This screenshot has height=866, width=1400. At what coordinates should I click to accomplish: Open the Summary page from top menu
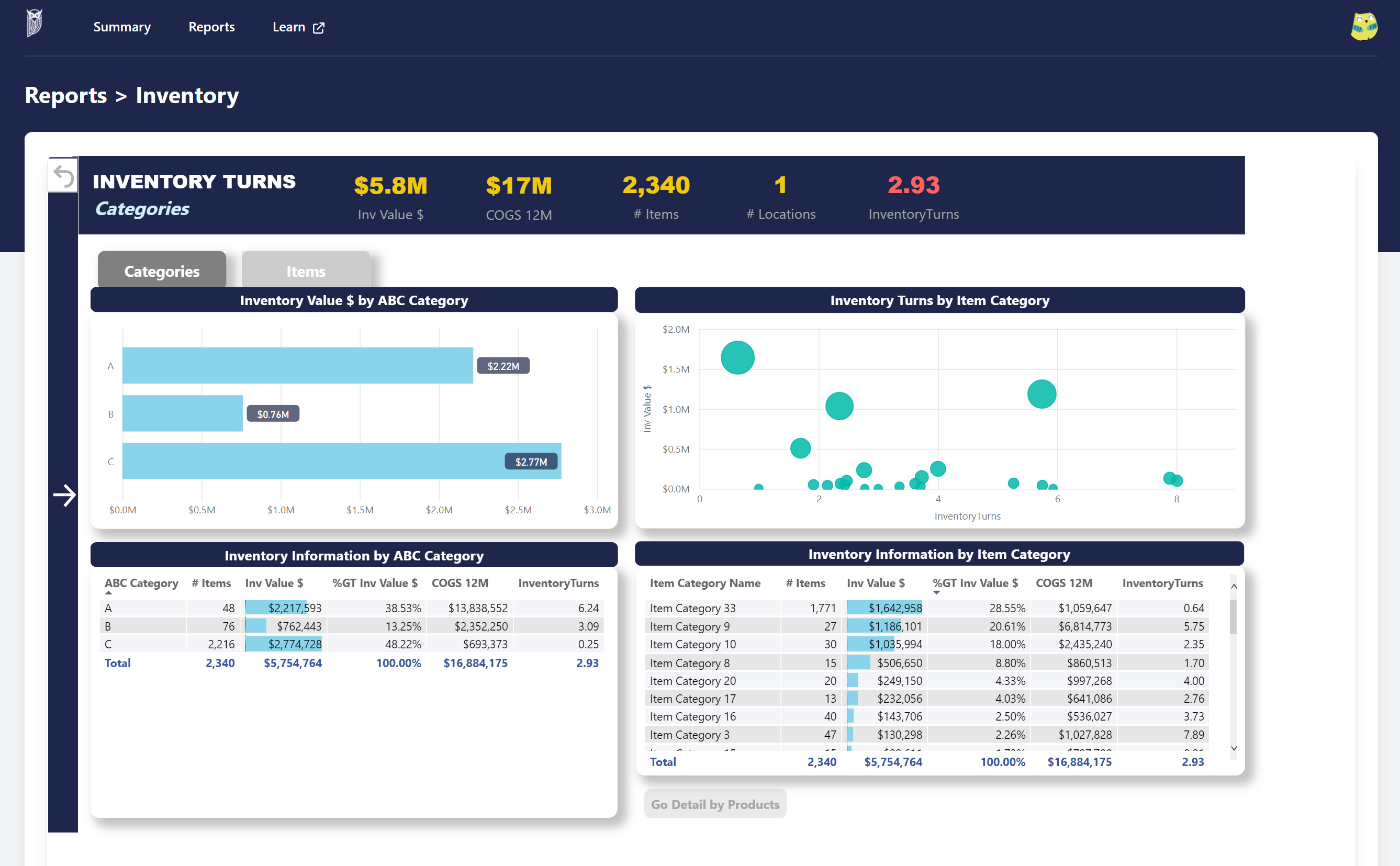coord(122,27)
